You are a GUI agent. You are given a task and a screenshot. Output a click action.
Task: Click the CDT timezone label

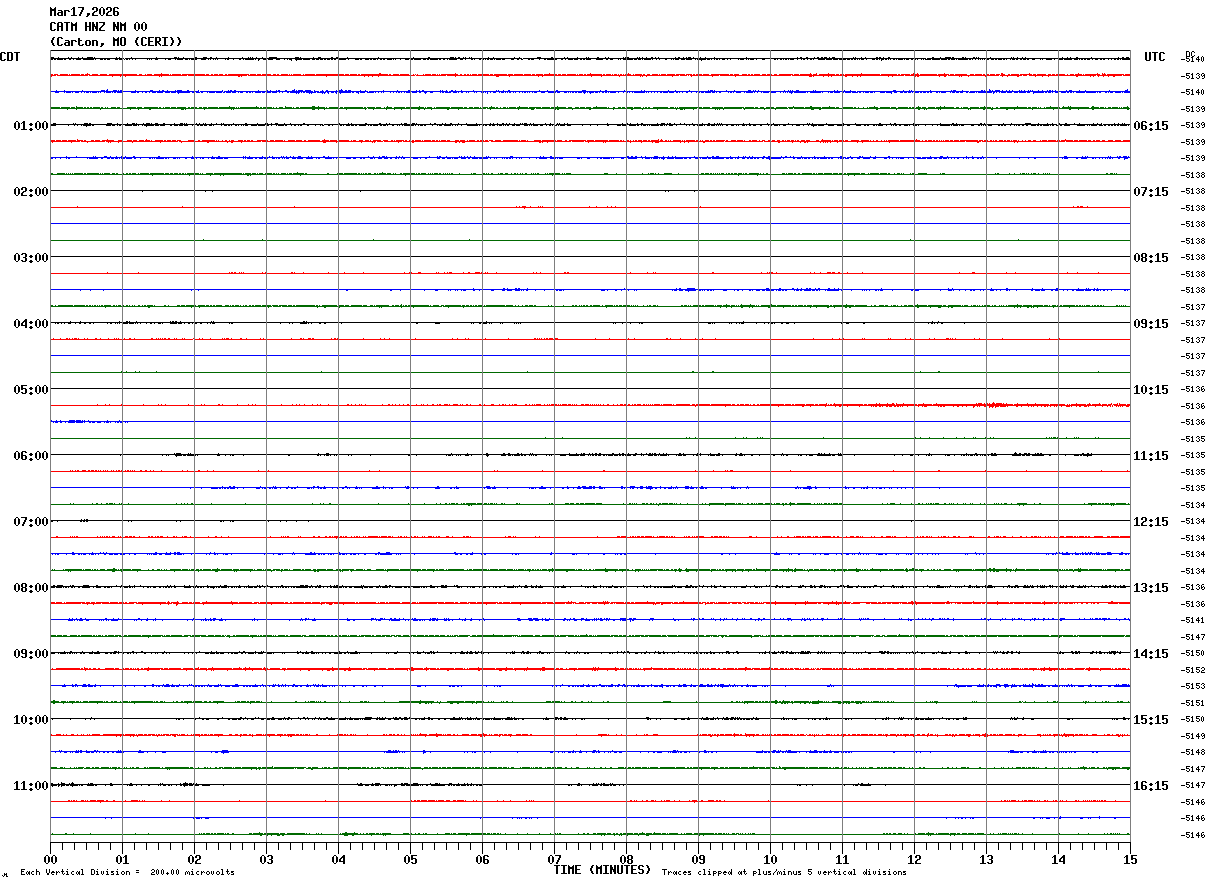(x=10, y=57)
